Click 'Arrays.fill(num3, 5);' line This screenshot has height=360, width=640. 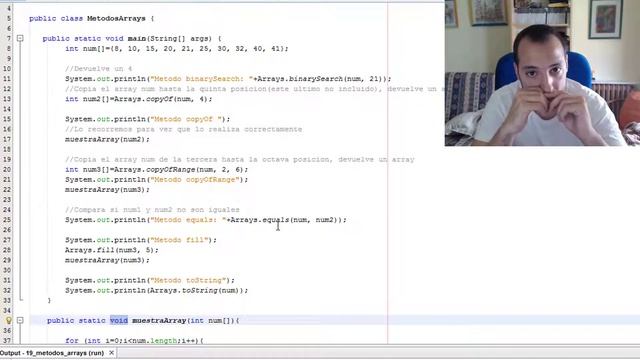pos(111,250)
